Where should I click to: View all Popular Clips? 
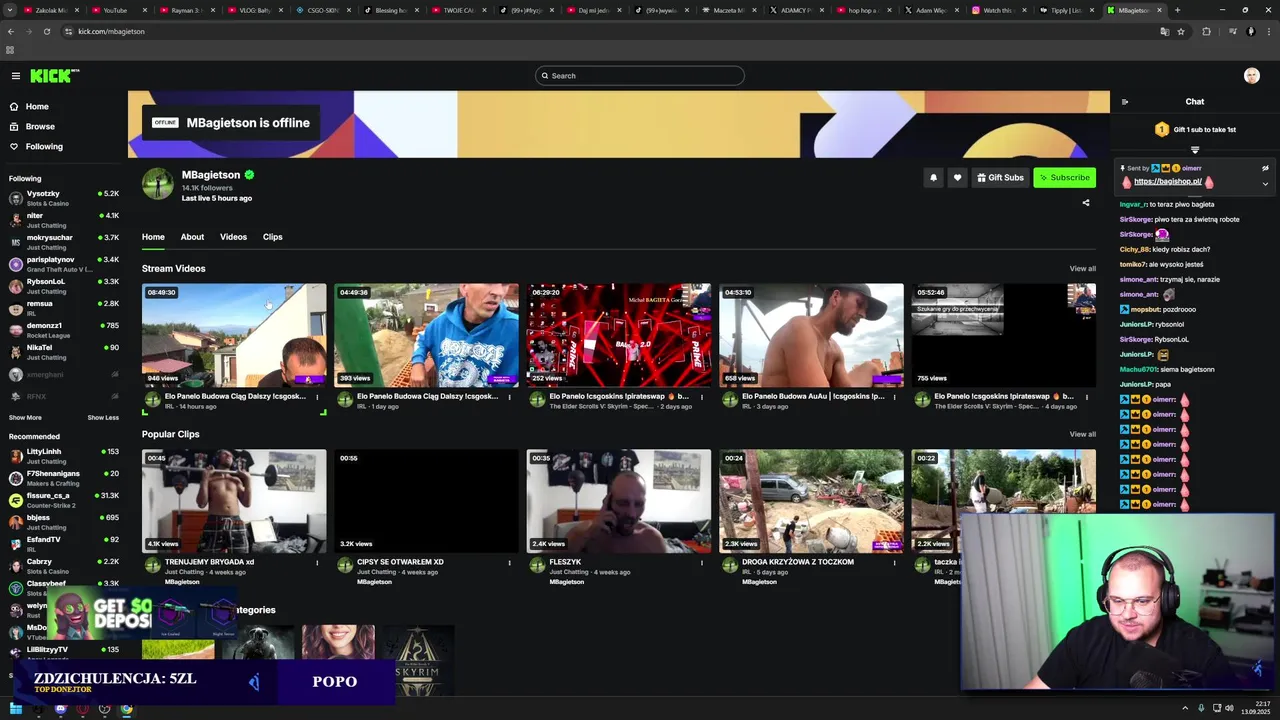click(x=1082, y=434)
